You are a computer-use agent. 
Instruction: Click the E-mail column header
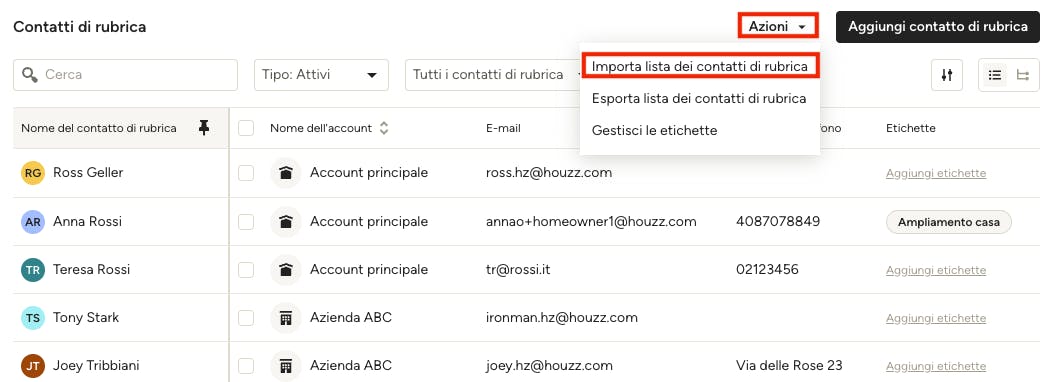[x=503, y=128]
